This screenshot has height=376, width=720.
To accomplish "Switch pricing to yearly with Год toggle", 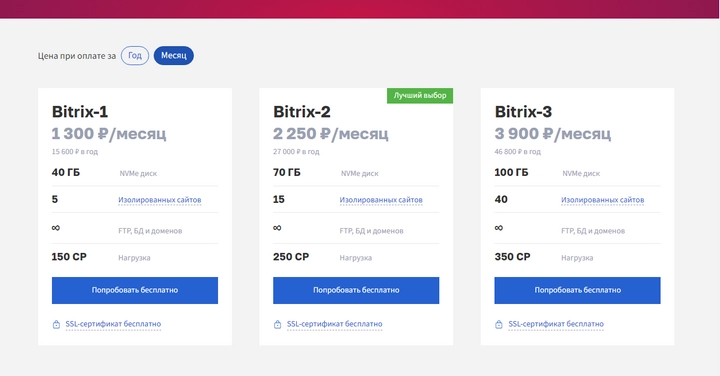I will pyautogui.click(x=135, y=56).
